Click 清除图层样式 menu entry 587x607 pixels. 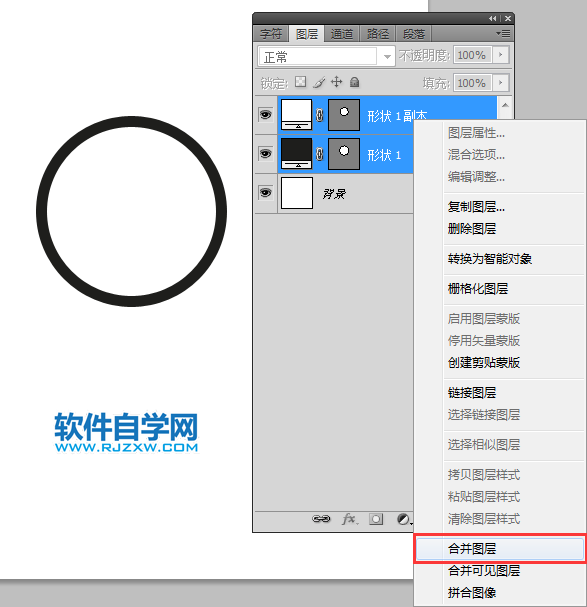tap(500, 519)
